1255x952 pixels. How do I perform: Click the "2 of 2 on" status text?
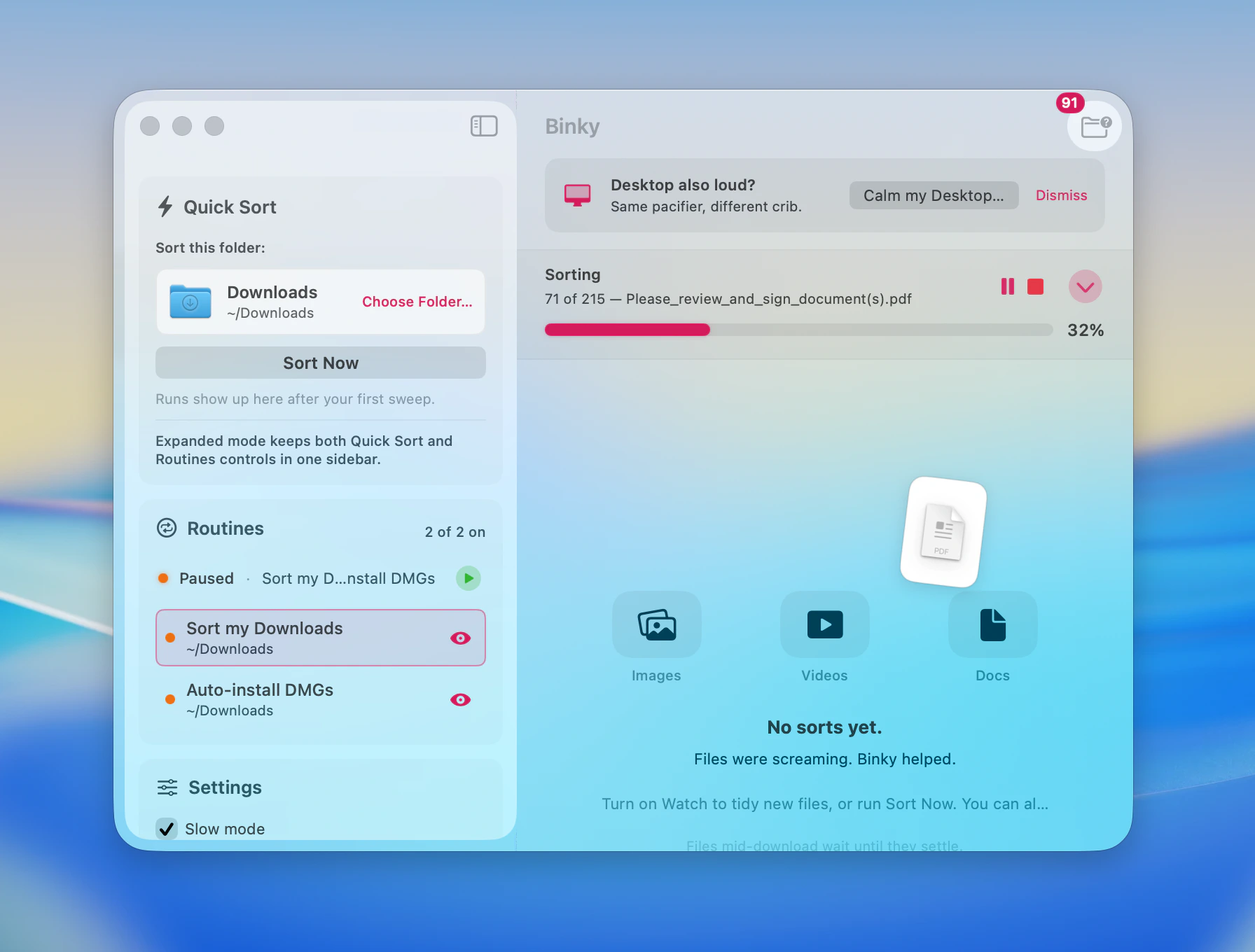(455, 532)
